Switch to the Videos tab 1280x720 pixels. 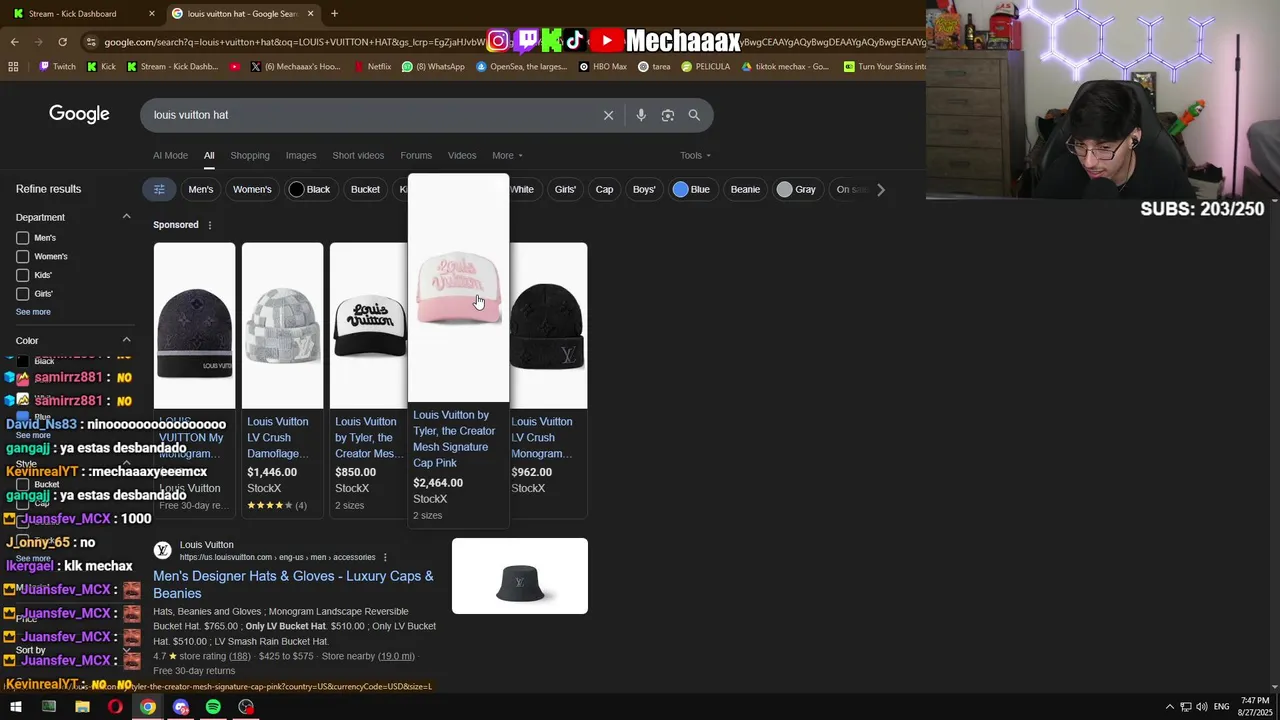[x=462, y=155]
